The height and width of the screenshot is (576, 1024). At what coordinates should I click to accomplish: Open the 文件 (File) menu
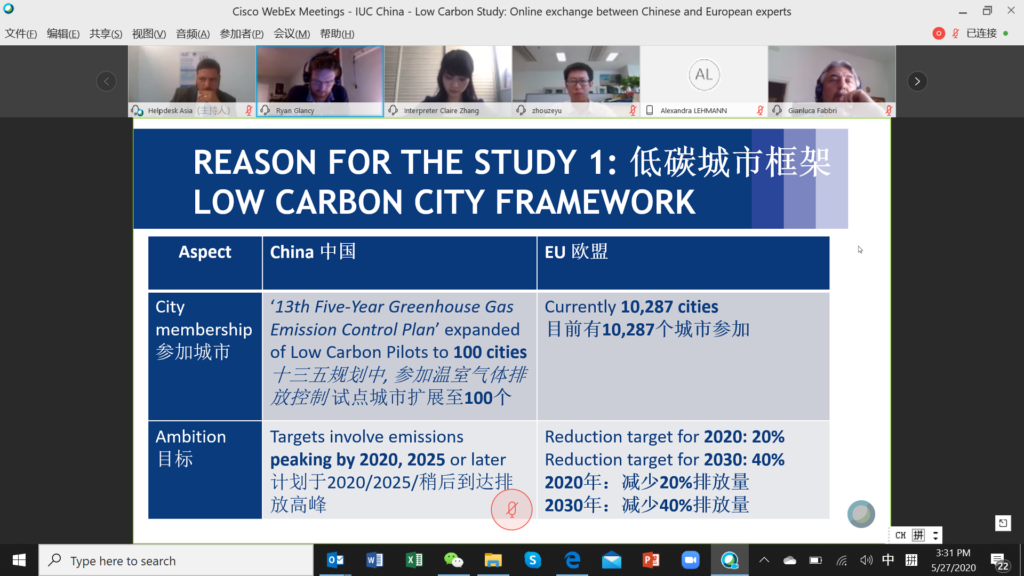tap(21, 33)
